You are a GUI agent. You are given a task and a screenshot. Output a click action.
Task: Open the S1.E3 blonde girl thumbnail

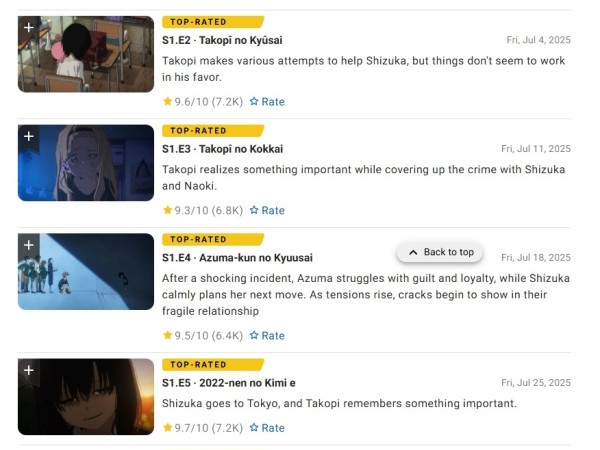point(86,163)
